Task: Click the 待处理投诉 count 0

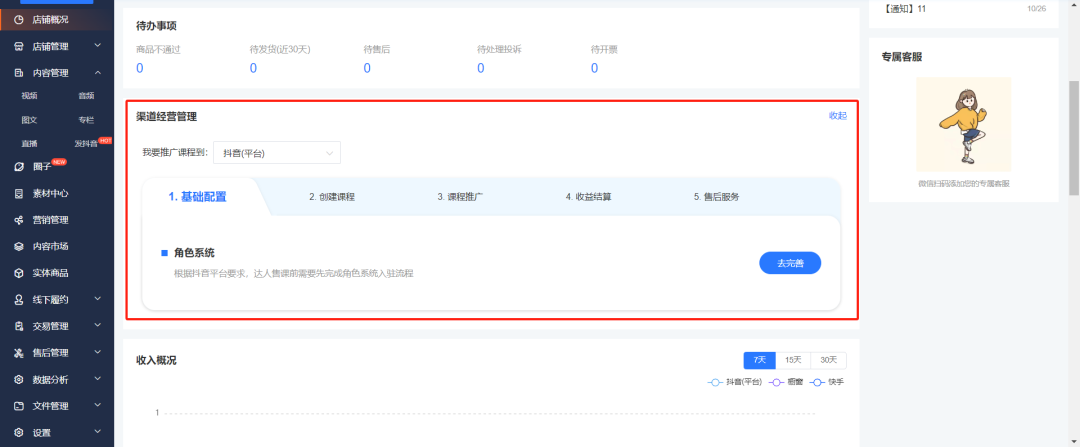Action: (481, 68)
